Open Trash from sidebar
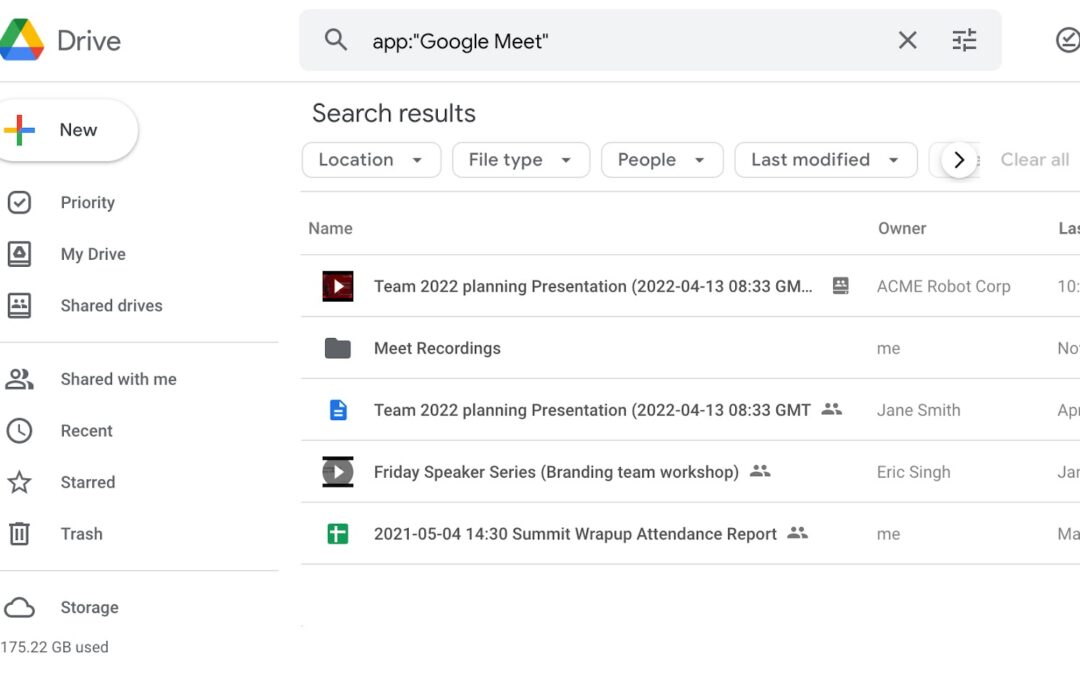This screenshot has width=1080, height=675. point(81,534)
